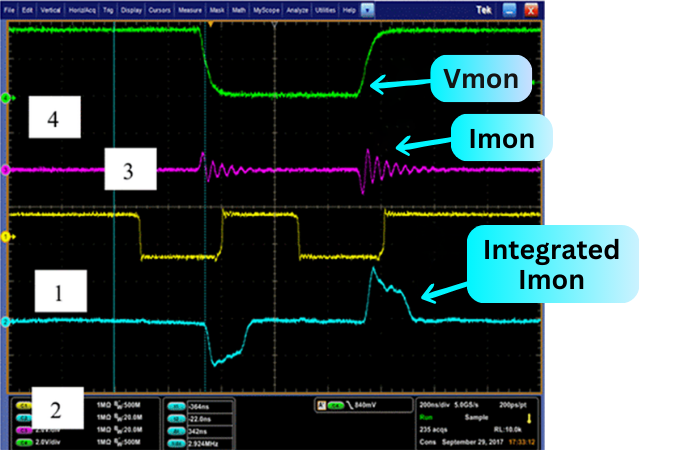Open the Cursors menu

pos(159,7)
